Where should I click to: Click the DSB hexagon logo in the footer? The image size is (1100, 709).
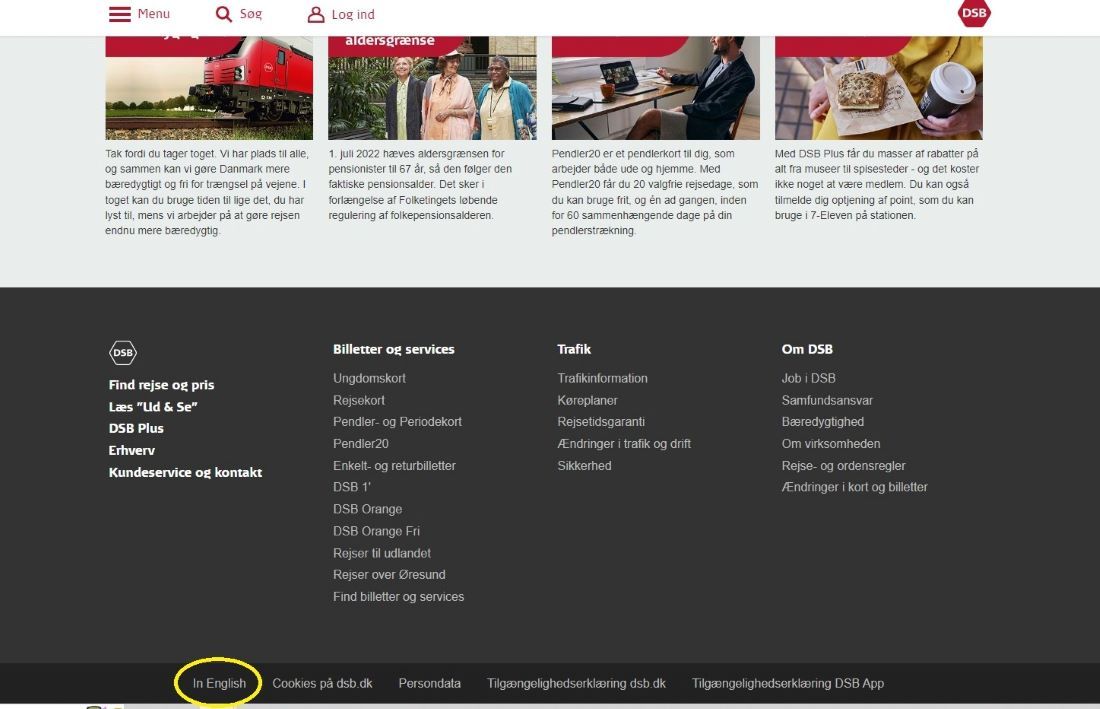[122, 352]
